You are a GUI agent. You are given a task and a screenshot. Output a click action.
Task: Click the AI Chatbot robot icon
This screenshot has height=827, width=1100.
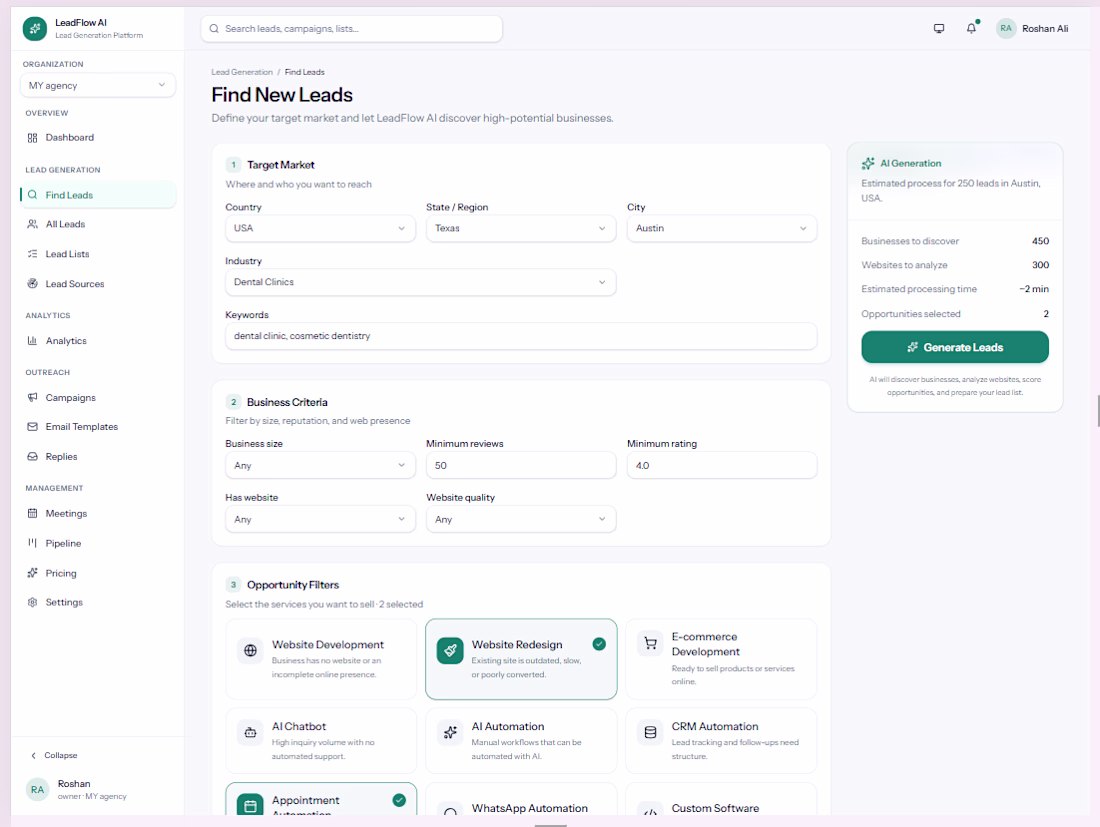[x=250, y=732]
